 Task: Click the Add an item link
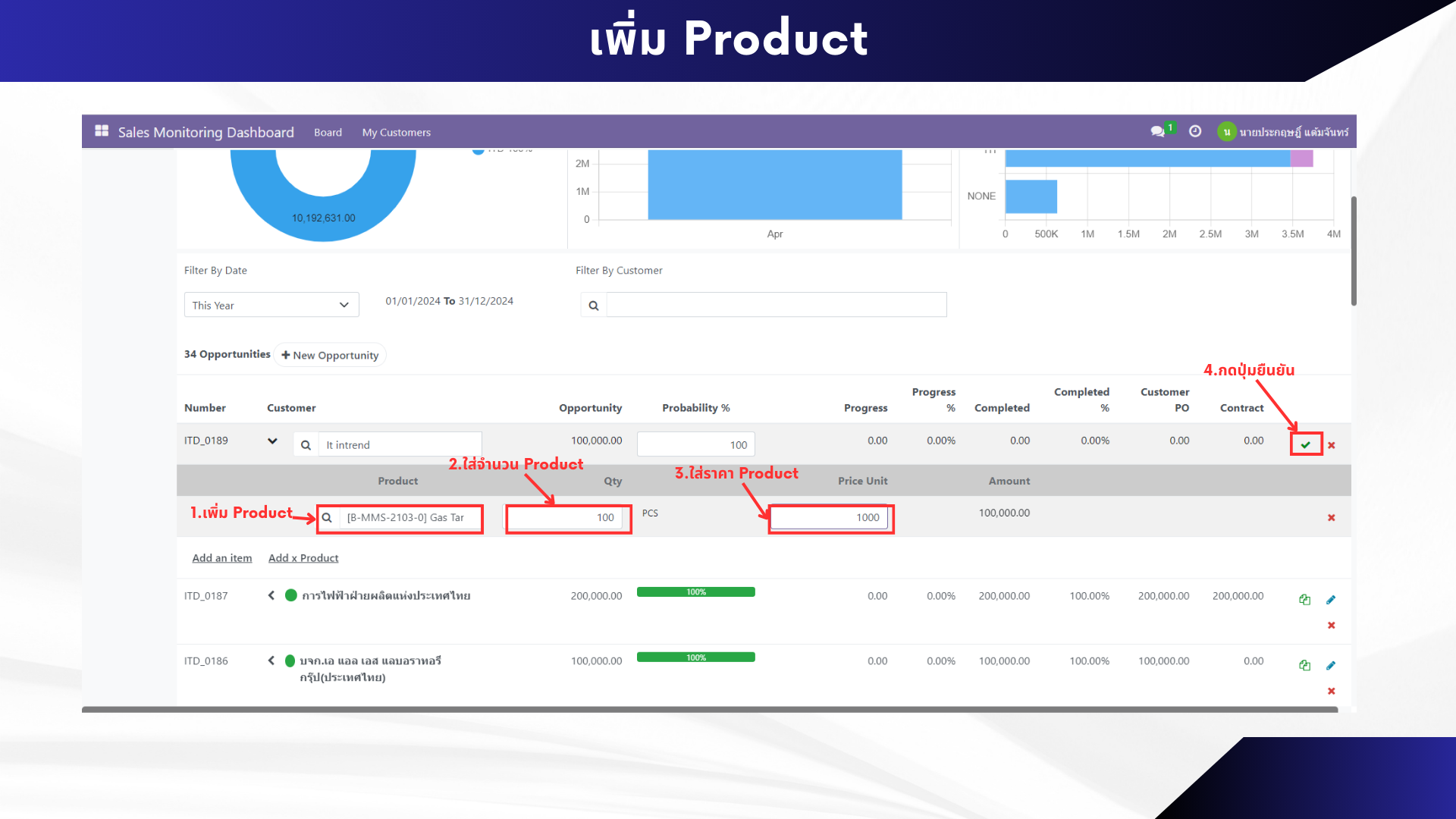(221, 558)
